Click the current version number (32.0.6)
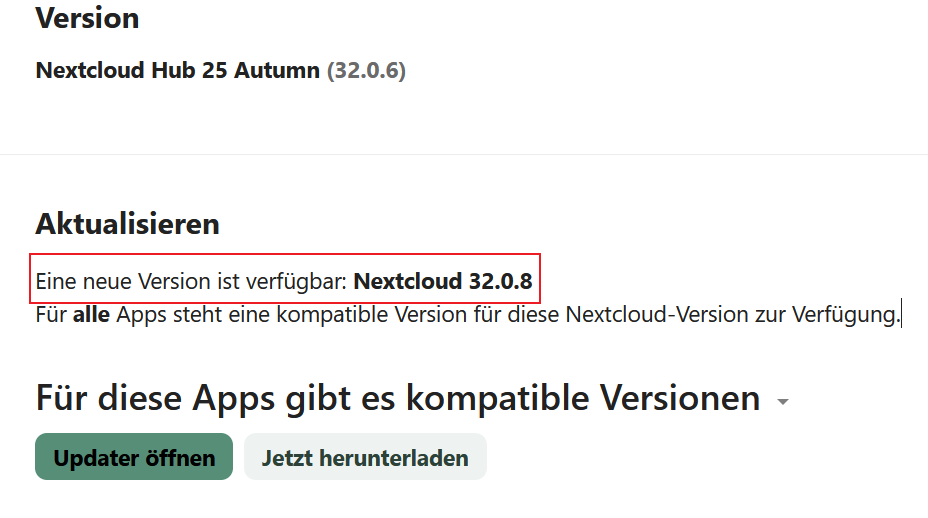Image resolution: width=928 pixels, height=518 pixels. [366, 71]
